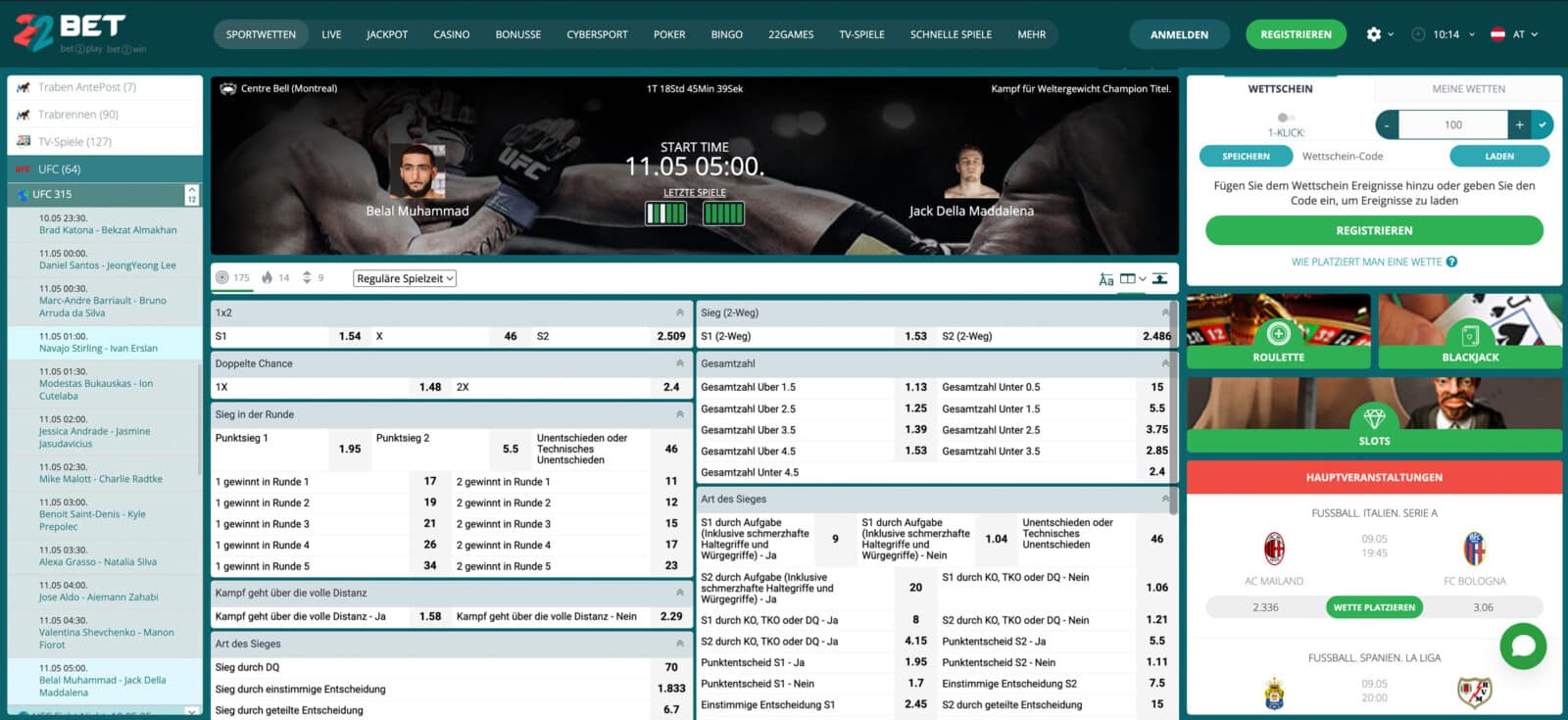Collapse the Gesamtzahl section

tap(1165, 363)
